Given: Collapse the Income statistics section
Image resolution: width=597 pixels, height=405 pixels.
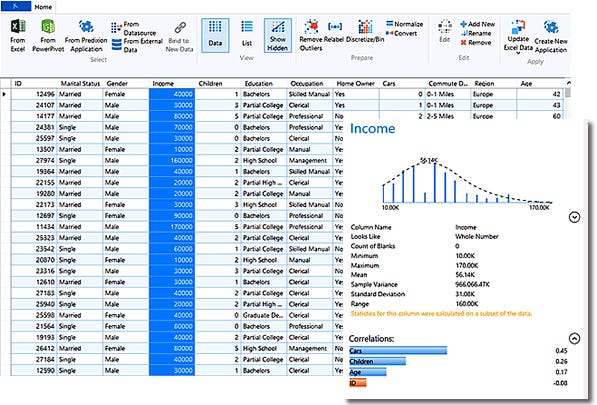Looking at the screenshot, I should pyautogui.click(x=574, y=217).
